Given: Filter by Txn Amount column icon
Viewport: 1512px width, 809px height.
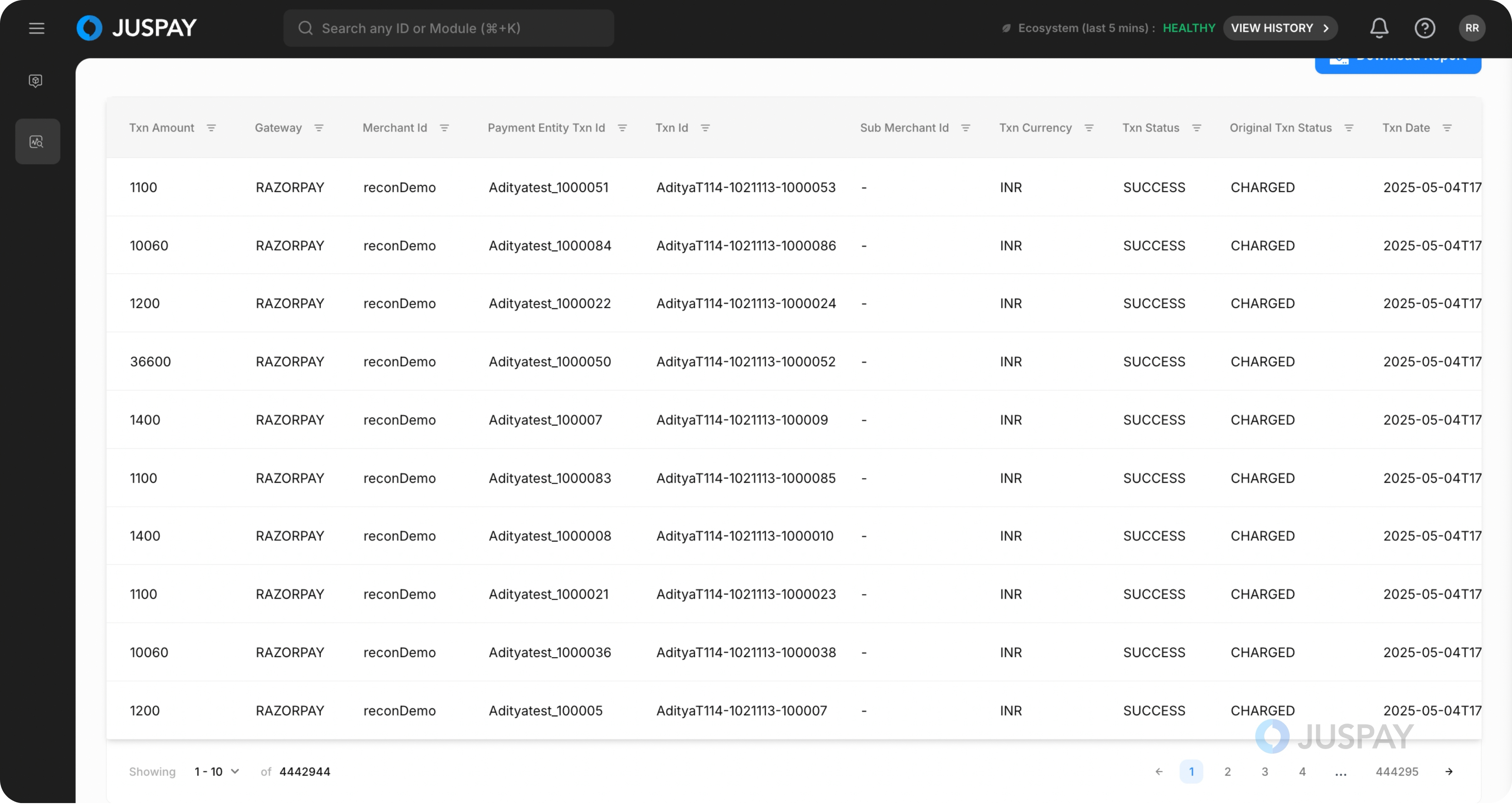Looking at the screenshot, I should point(211,128).
